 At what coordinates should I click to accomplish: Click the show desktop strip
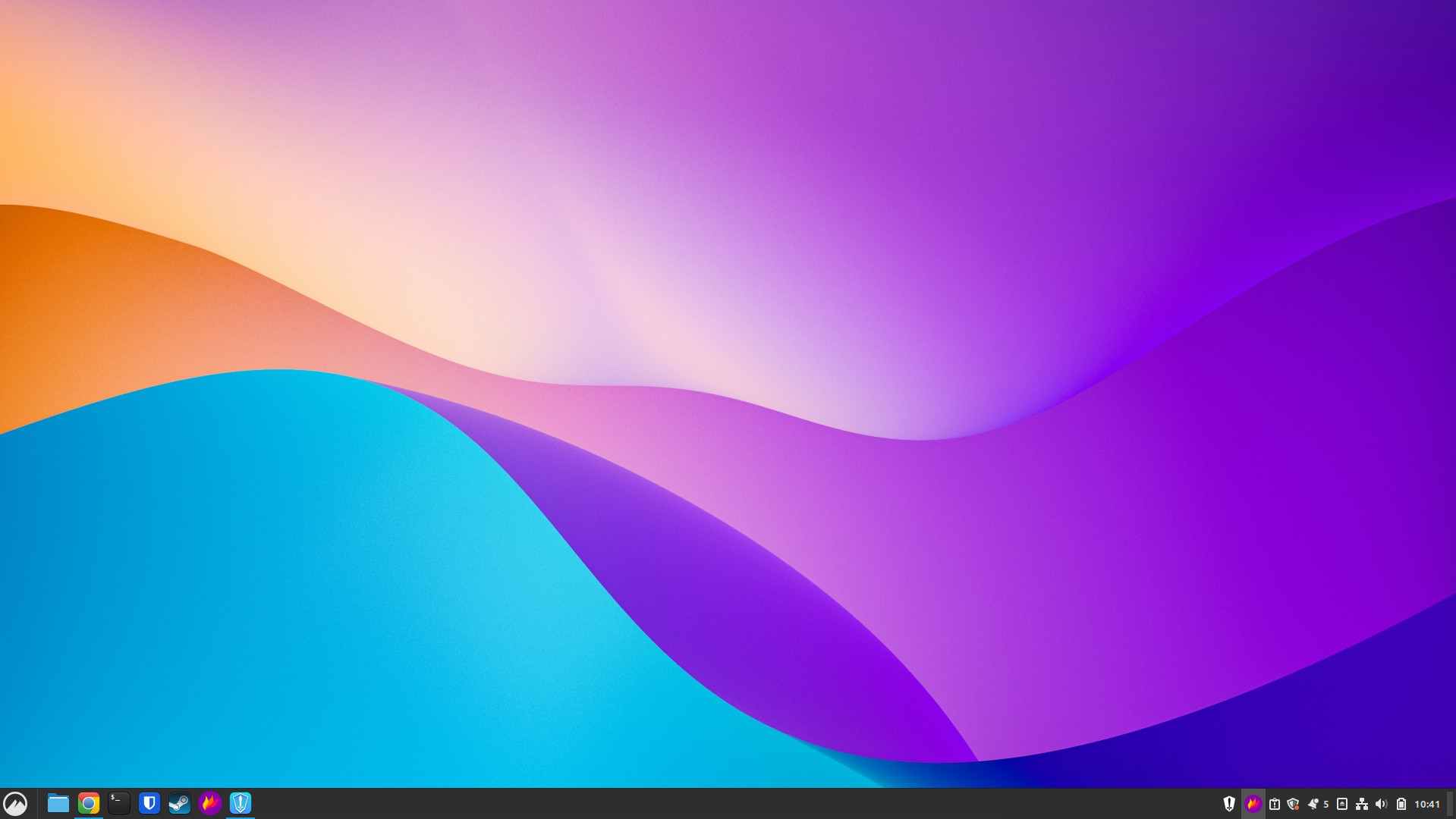[x=1451, y=804]
